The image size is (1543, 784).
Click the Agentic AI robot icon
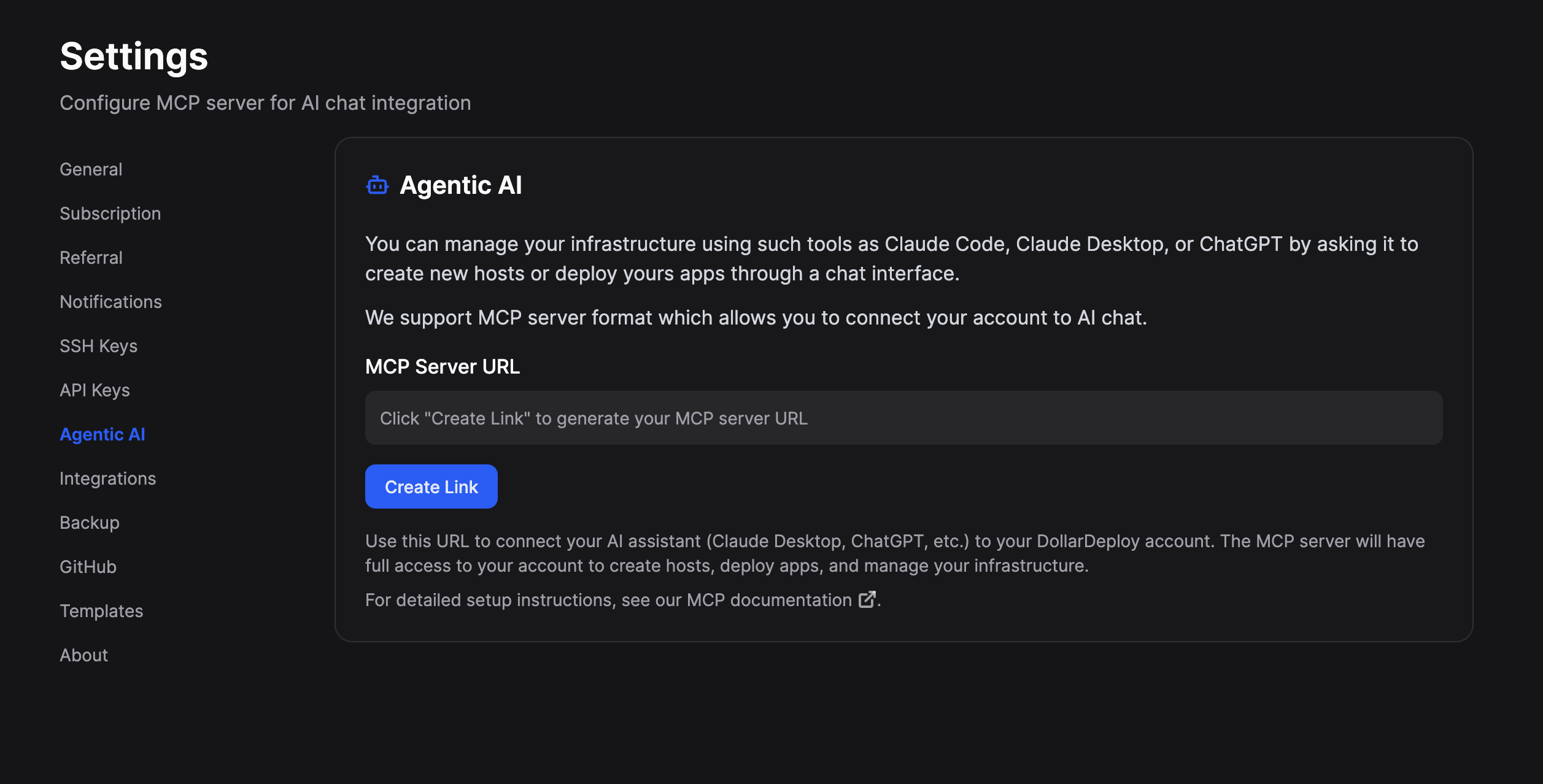click(x=377, y=185)
